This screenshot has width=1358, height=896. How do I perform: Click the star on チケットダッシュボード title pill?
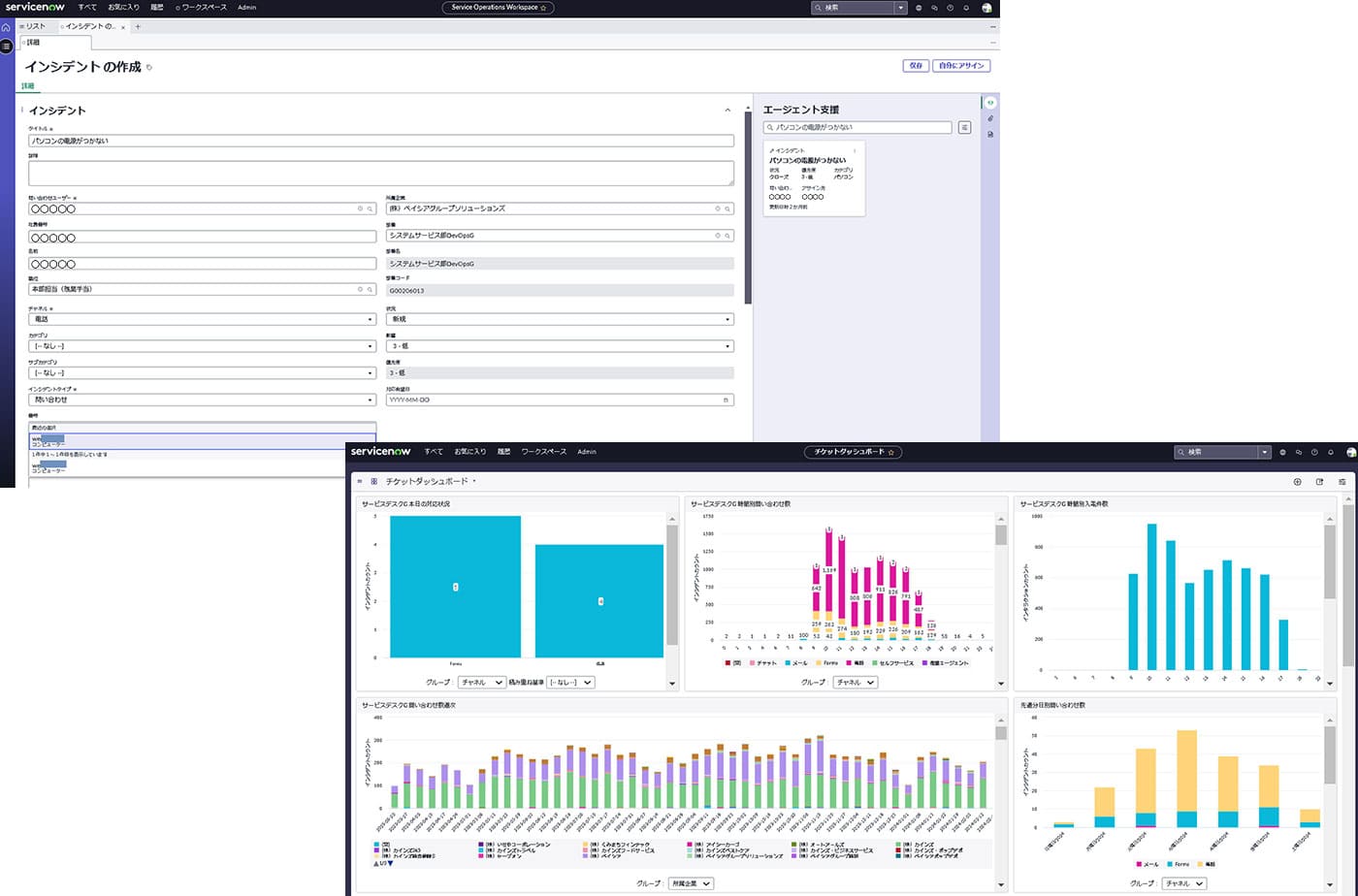tap(890, 452)
